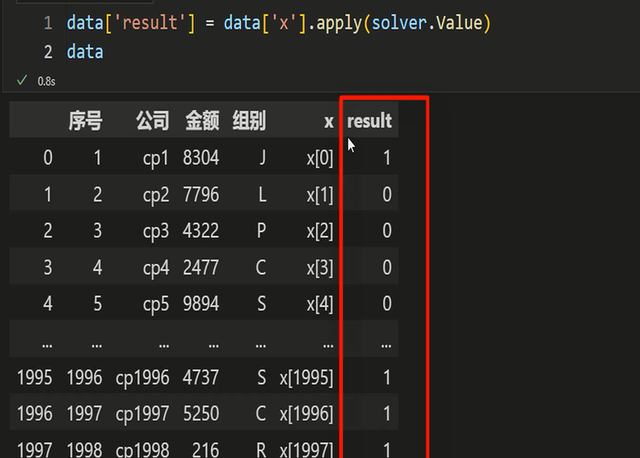Click group letter J in cp1 row
The height and width of the screenshot is (458, 640).
[x=262, y=158]
